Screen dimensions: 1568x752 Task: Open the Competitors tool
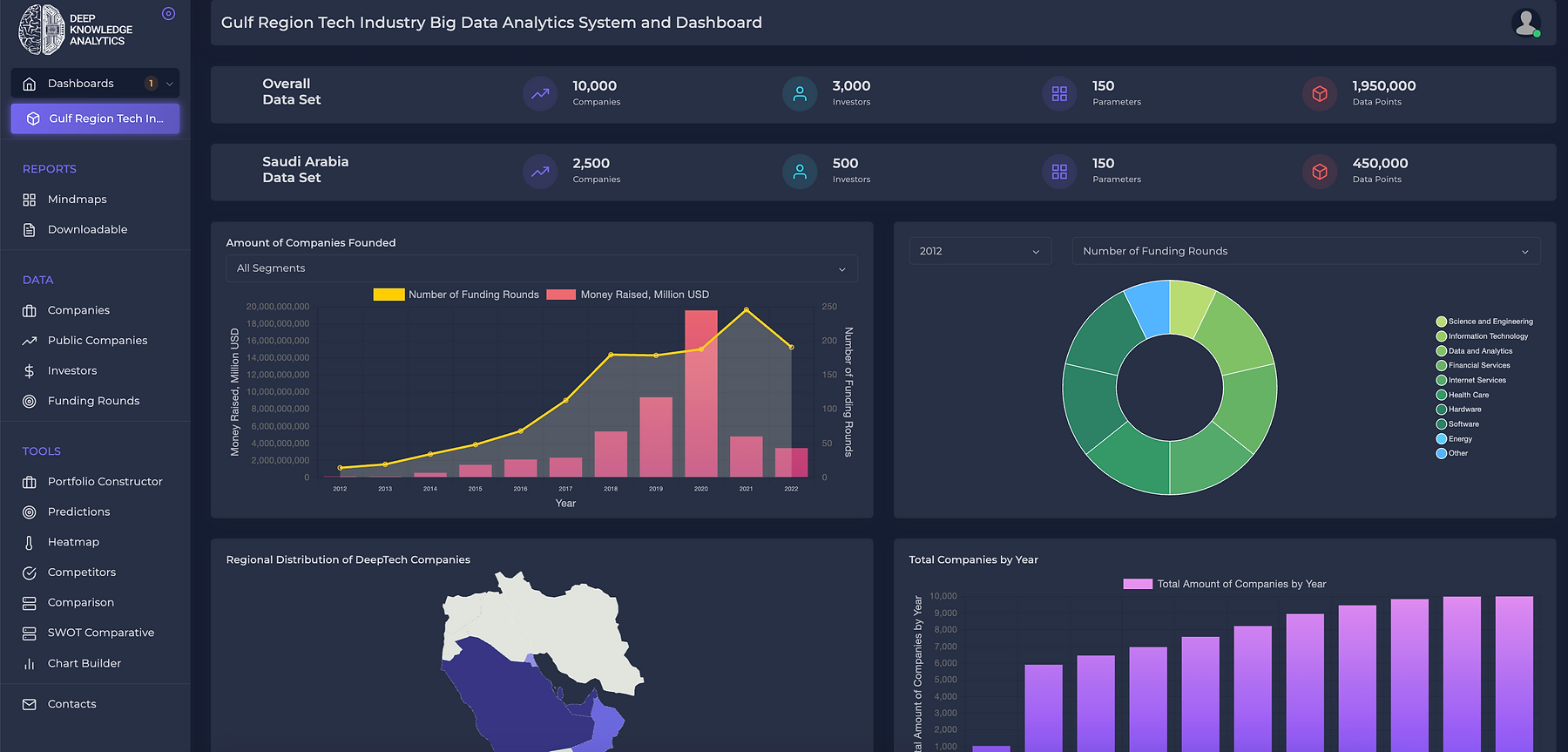point(82,572)
